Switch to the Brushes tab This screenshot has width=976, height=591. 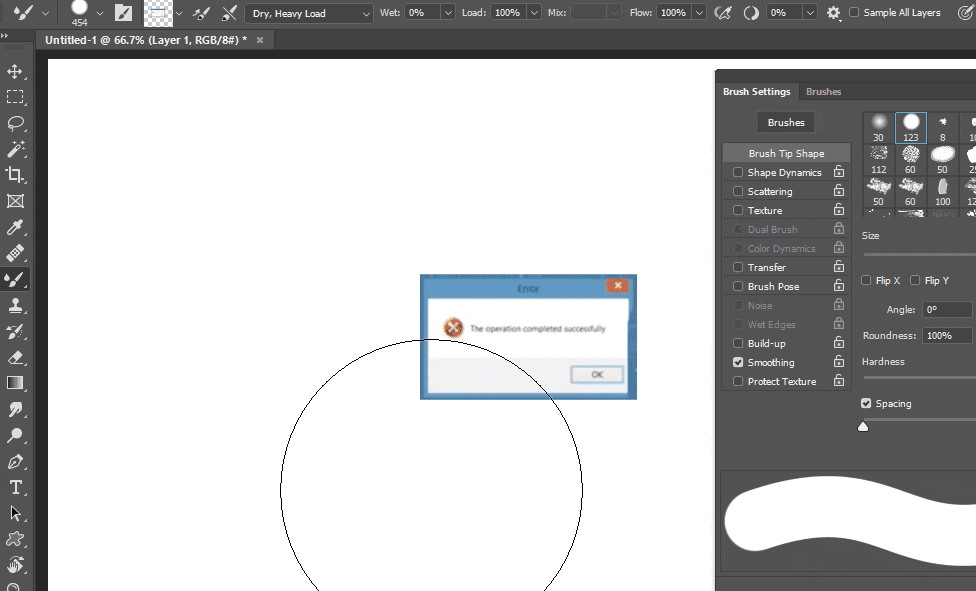coord(823,91)
